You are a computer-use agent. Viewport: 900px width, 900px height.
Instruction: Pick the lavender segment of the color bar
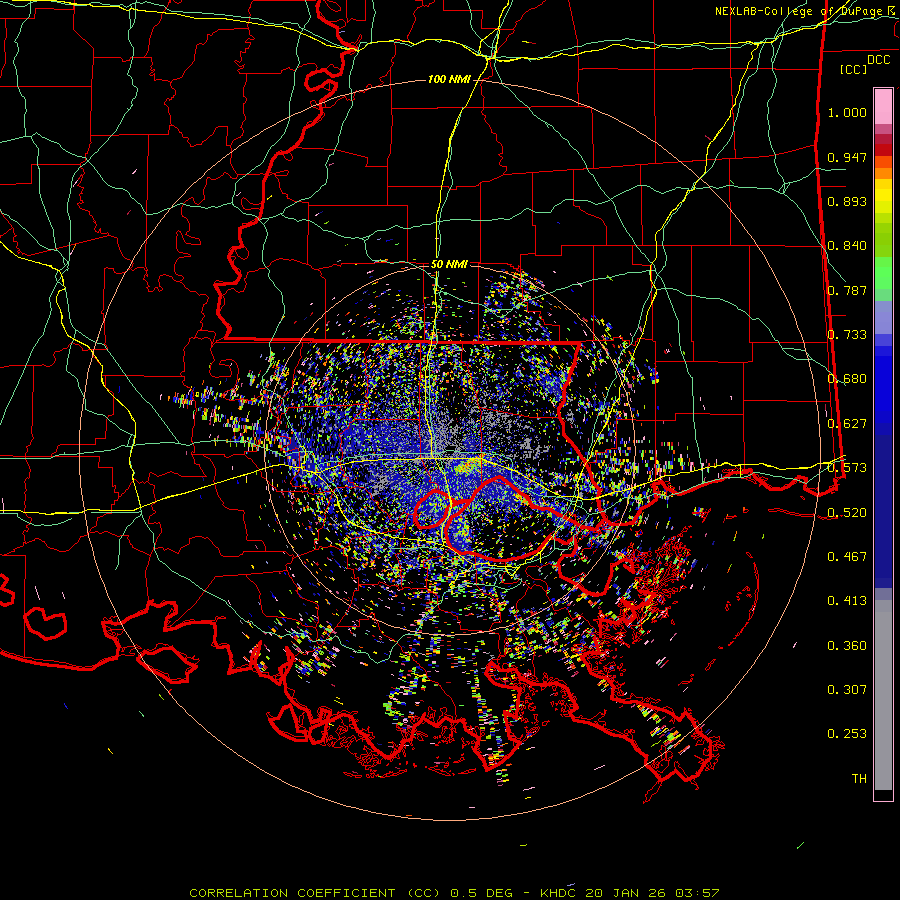coord(883,317)
